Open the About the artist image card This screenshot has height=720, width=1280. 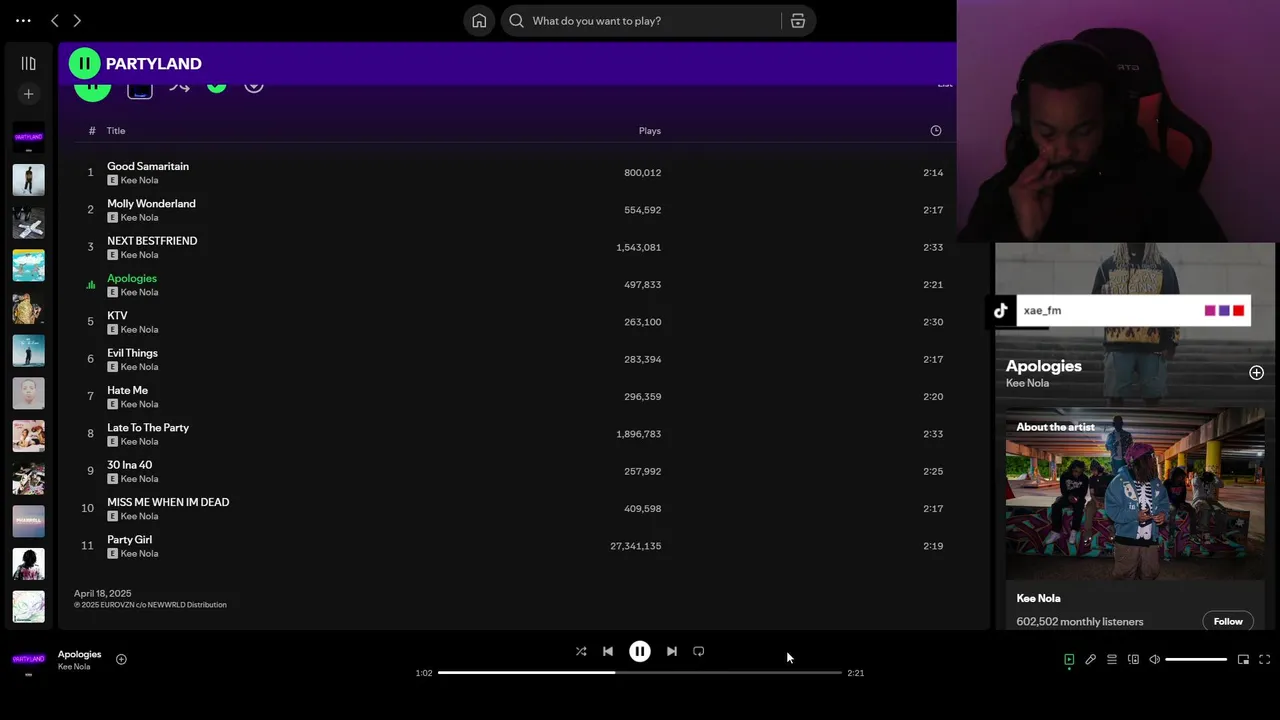[1135, 494]
